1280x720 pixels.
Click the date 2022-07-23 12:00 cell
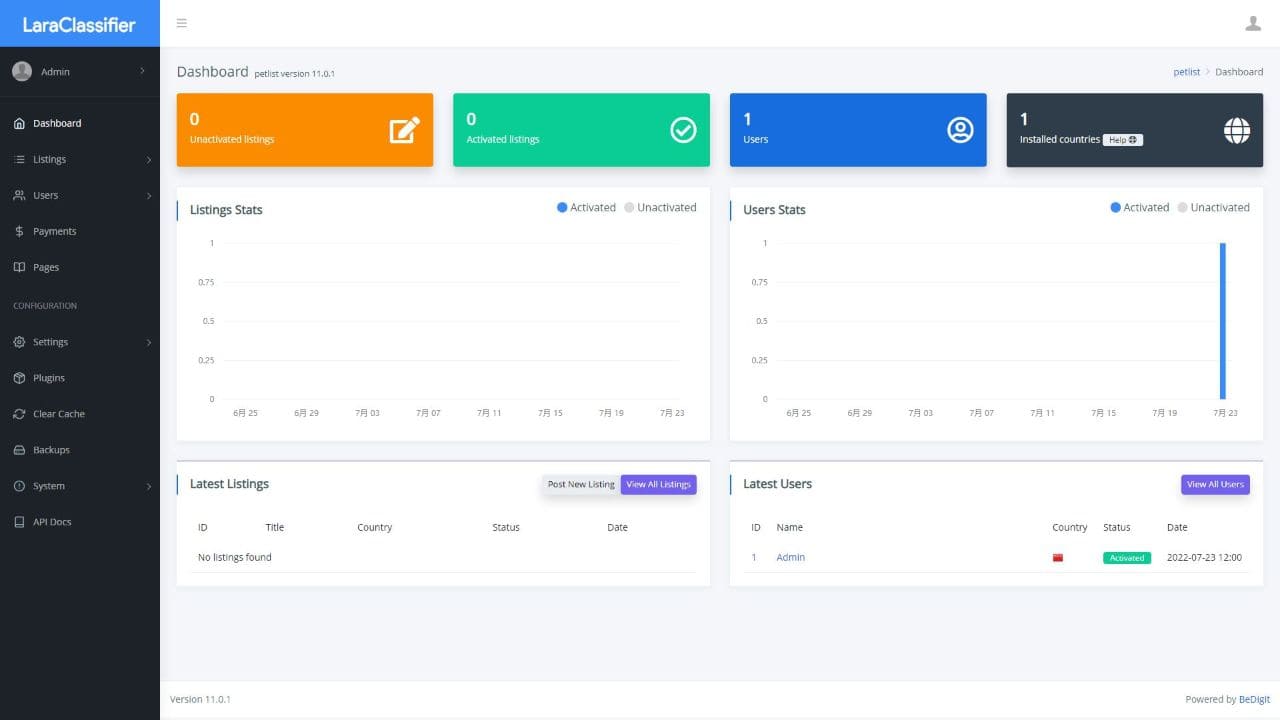click(x=1204, y=557)
